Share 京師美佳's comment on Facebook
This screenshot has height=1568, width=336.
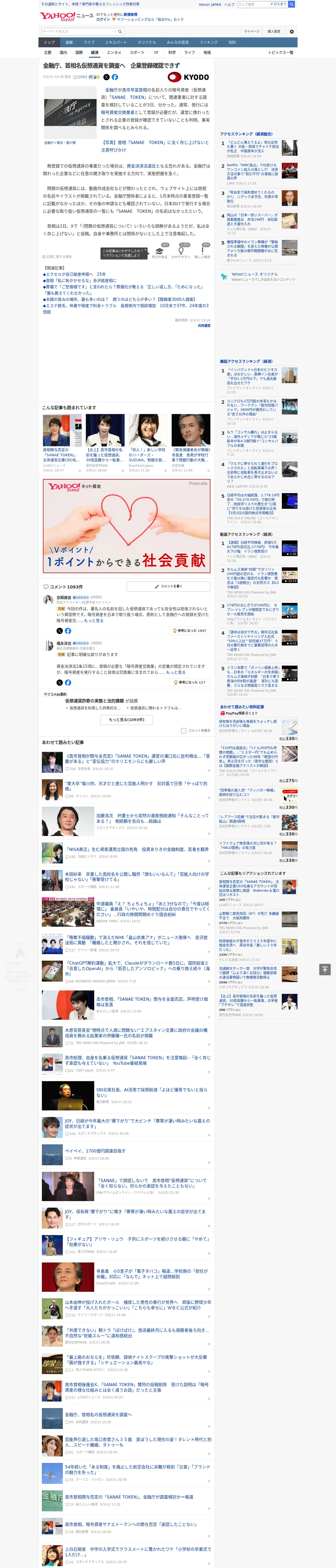[x=68, y=631]
